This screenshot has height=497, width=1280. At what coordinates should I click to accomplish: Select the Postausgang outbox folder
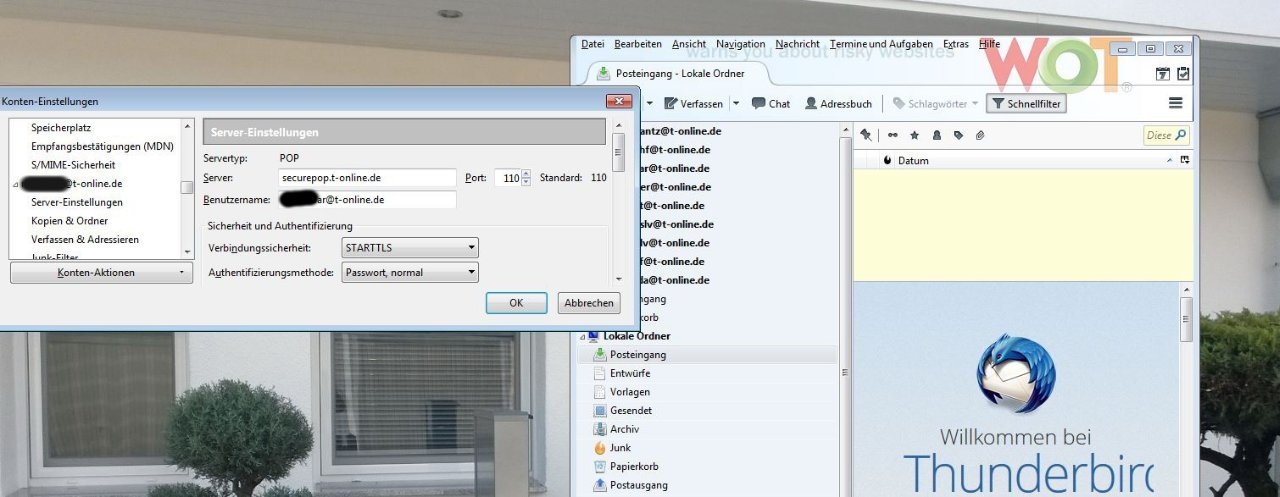tap(709, 485)
